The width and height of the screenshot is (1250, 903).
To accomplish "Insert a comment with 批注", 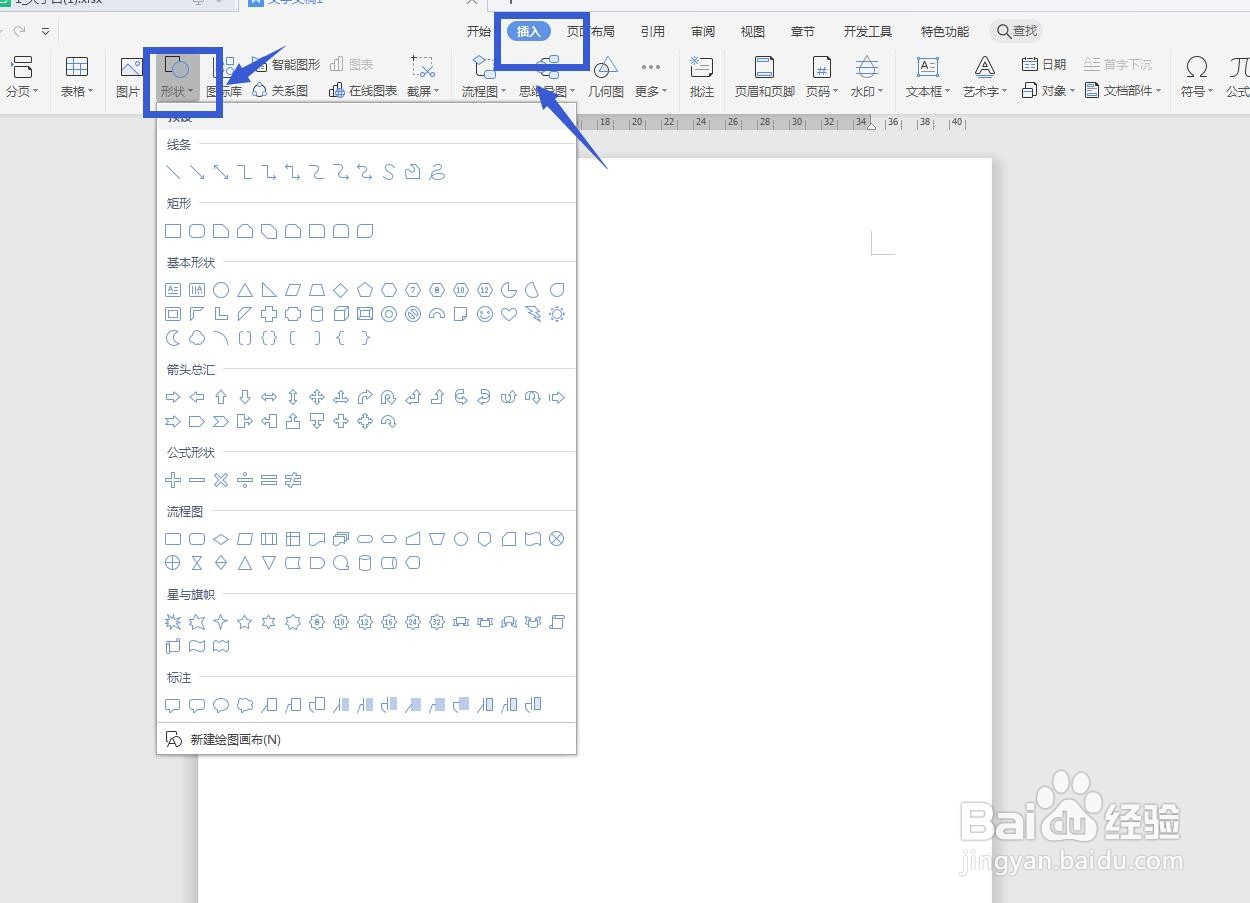I will point(702,77).
